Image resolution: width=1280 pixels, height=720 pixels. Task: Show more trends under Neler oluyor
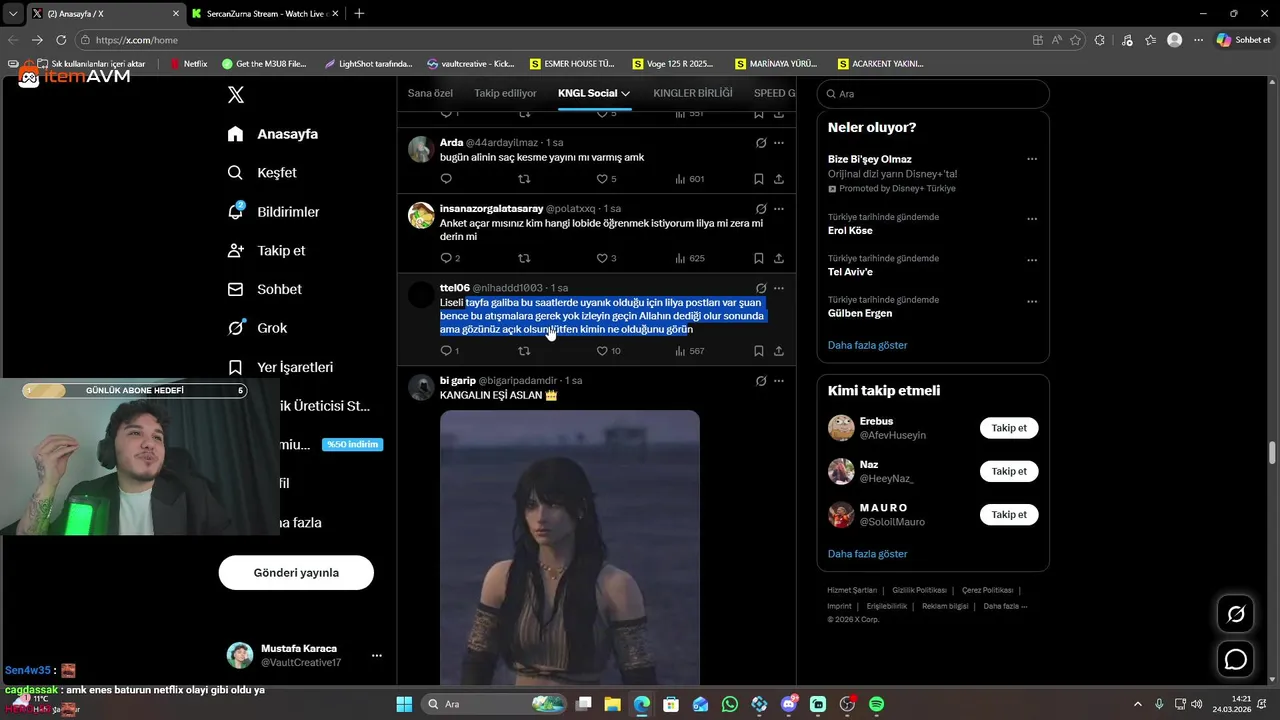tap(868, 345)
